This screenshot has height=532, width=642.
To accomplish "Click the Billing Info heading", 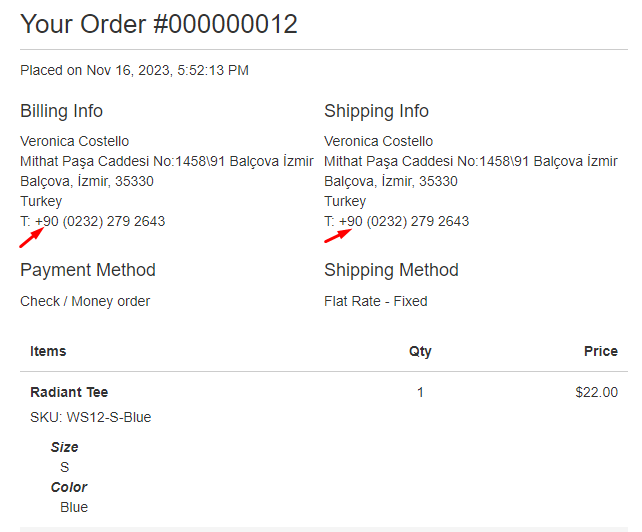I will pos(61,111).
